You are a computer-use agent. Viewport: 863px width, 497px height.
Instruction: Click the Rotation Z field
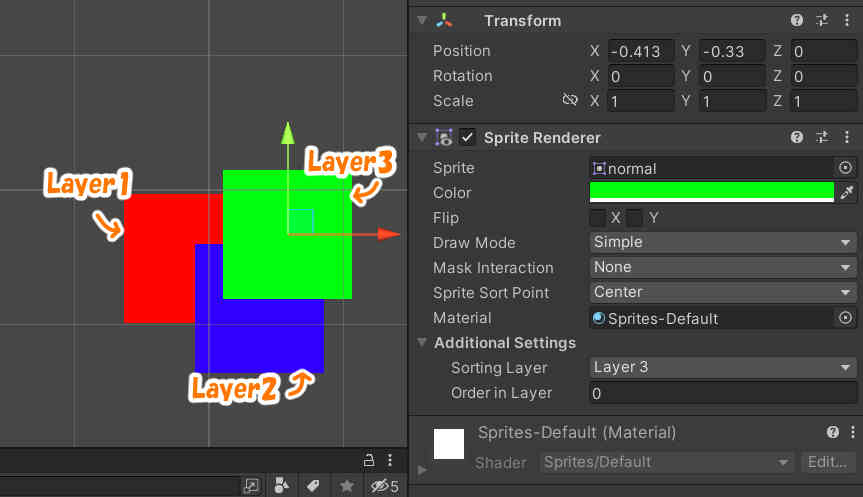823,76
